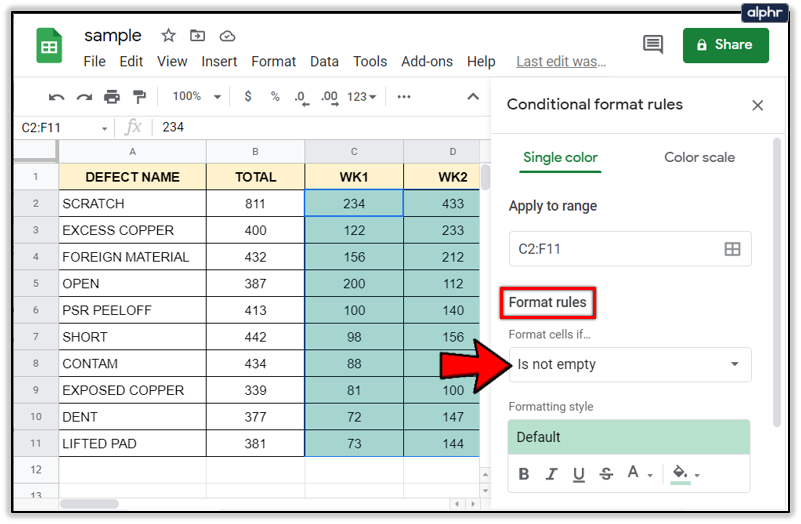The width and height of the screenshot is (801, 524).
Task: Open the 'Last edit was' link
Action: point(561,61)
